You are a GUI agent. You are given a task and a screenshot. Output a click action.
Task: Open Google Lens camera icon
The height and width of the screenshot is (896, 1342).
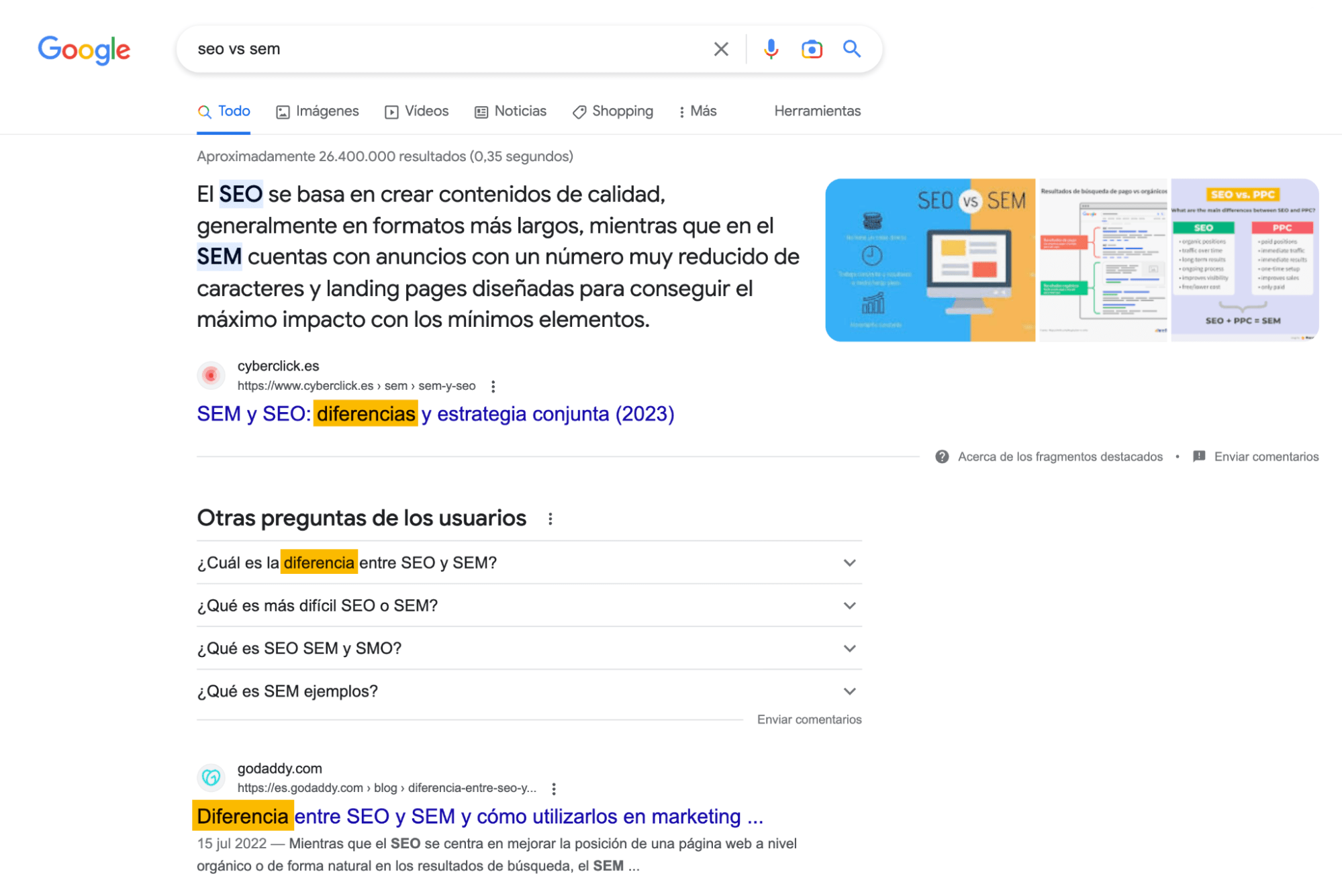pos(811,48)
